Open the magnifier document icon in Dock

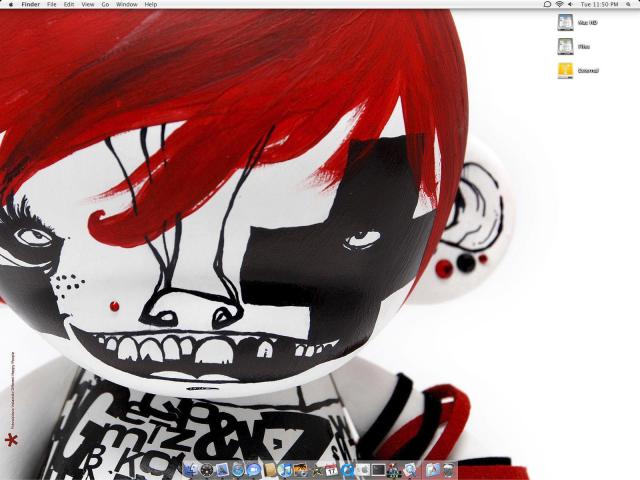410,470
